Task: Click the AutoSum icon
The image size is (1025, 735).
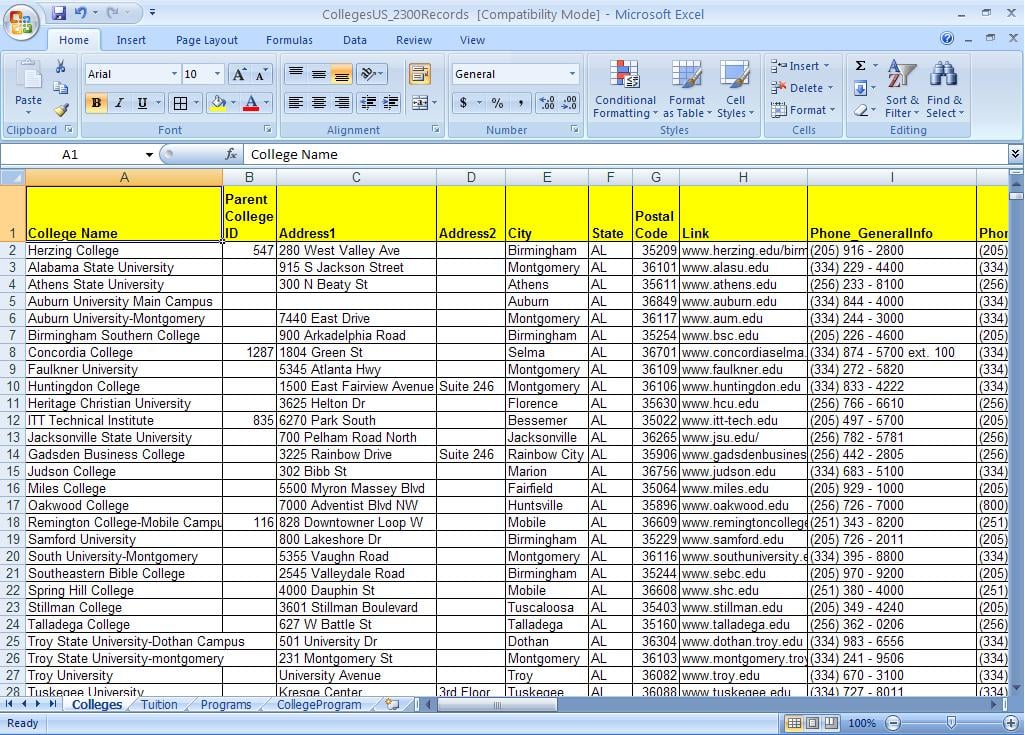Action: 861,66
